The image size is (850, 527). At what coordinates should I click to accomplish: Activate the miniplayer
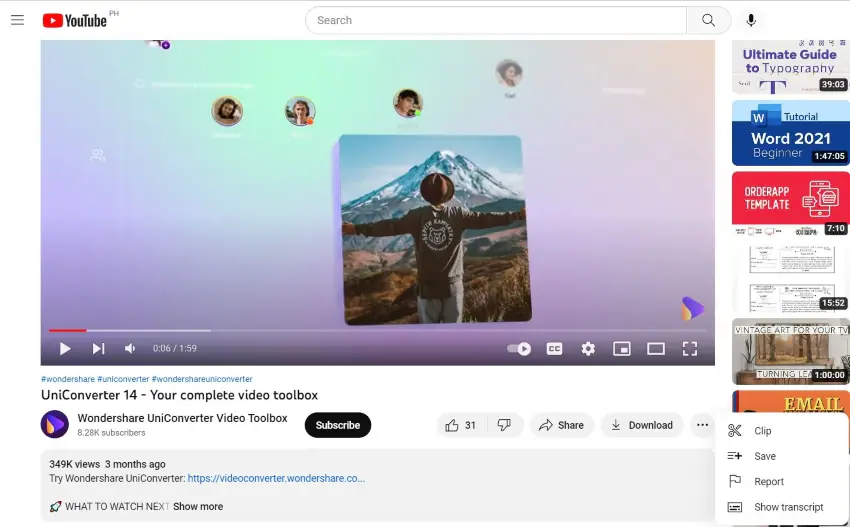pyautogui.click(x=622, y=349)
